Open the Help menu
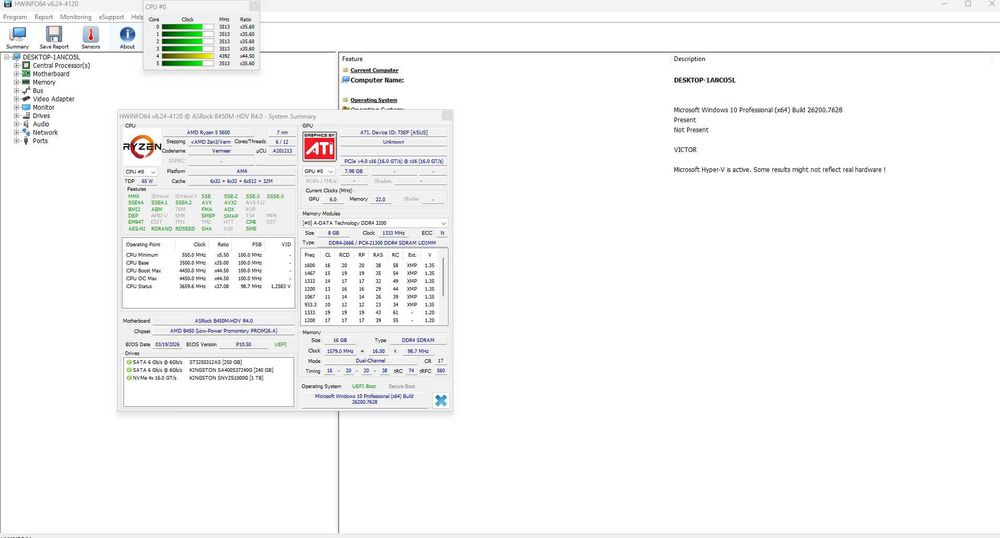 point(137,17)
